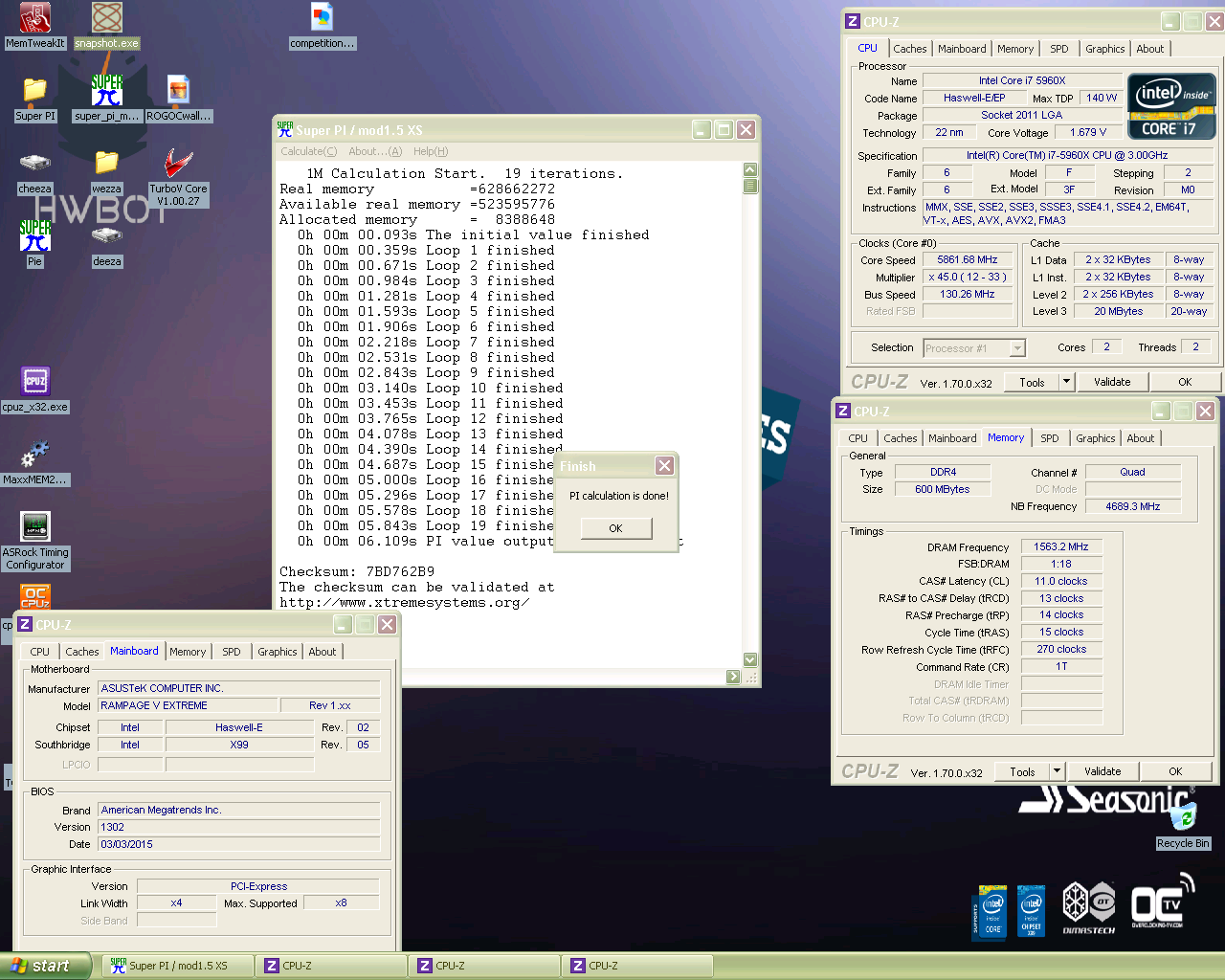Open SPD tab in top CPU-Z window
This screenshot has width=1225, height=980.
1059,49
